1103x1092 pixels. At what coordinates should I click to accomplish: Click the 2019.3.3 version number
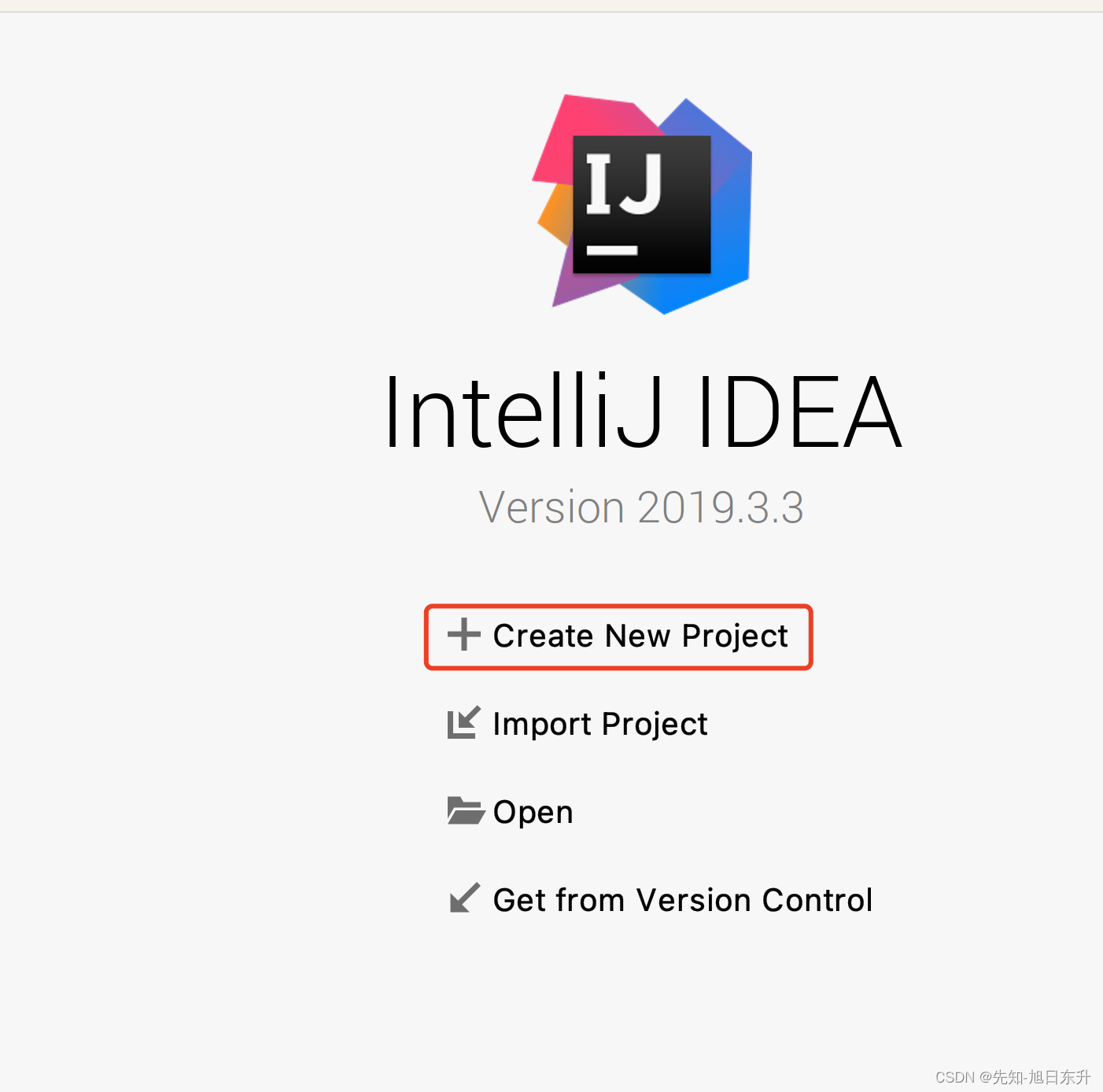pyautogui.click(x=721, y=507)
